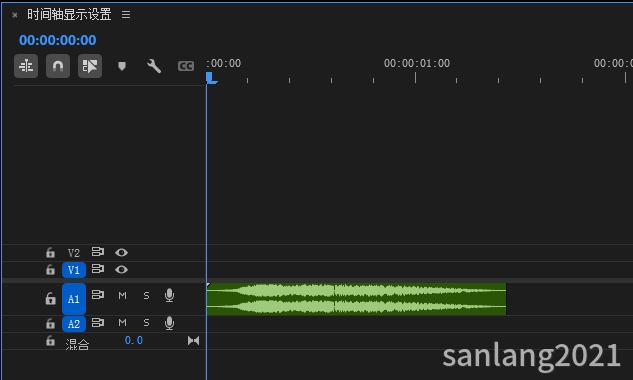
Task: Close the 时间轴显示设置 panel tab
Action: [x=15, y=15]
